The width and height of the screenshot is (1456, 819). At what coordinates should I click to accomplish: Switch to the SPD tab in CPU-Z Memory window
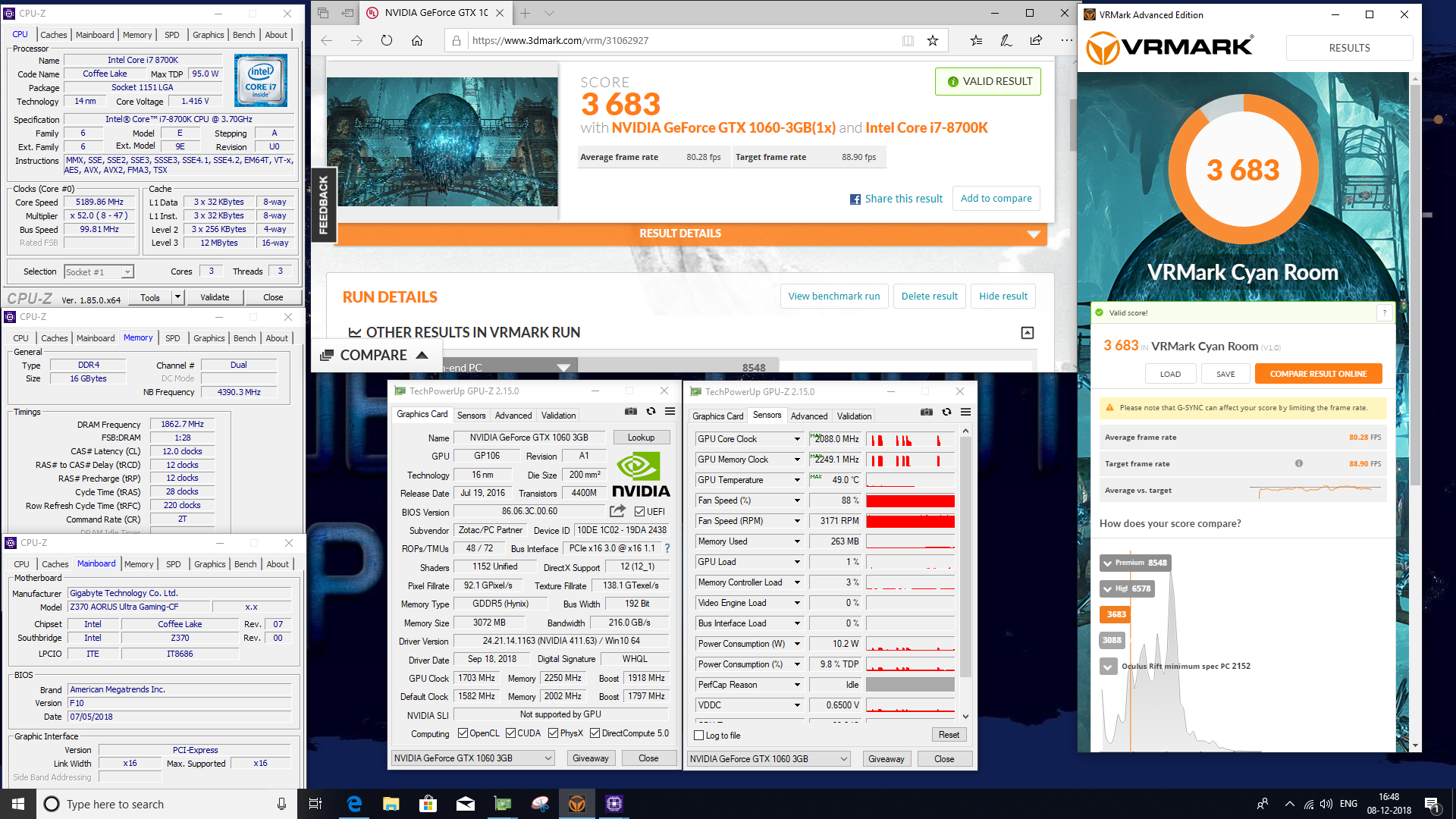173,338
